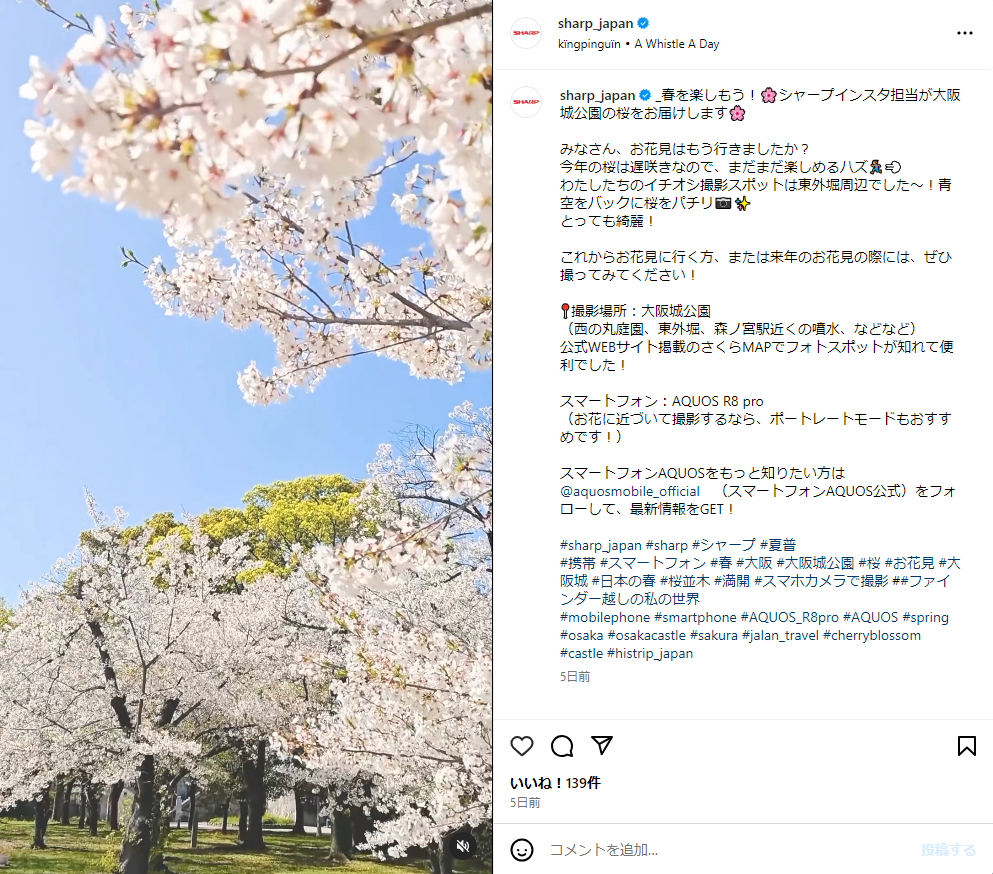
Task: Click the Sharp avatar beside the caption
Action: point(526,102)
